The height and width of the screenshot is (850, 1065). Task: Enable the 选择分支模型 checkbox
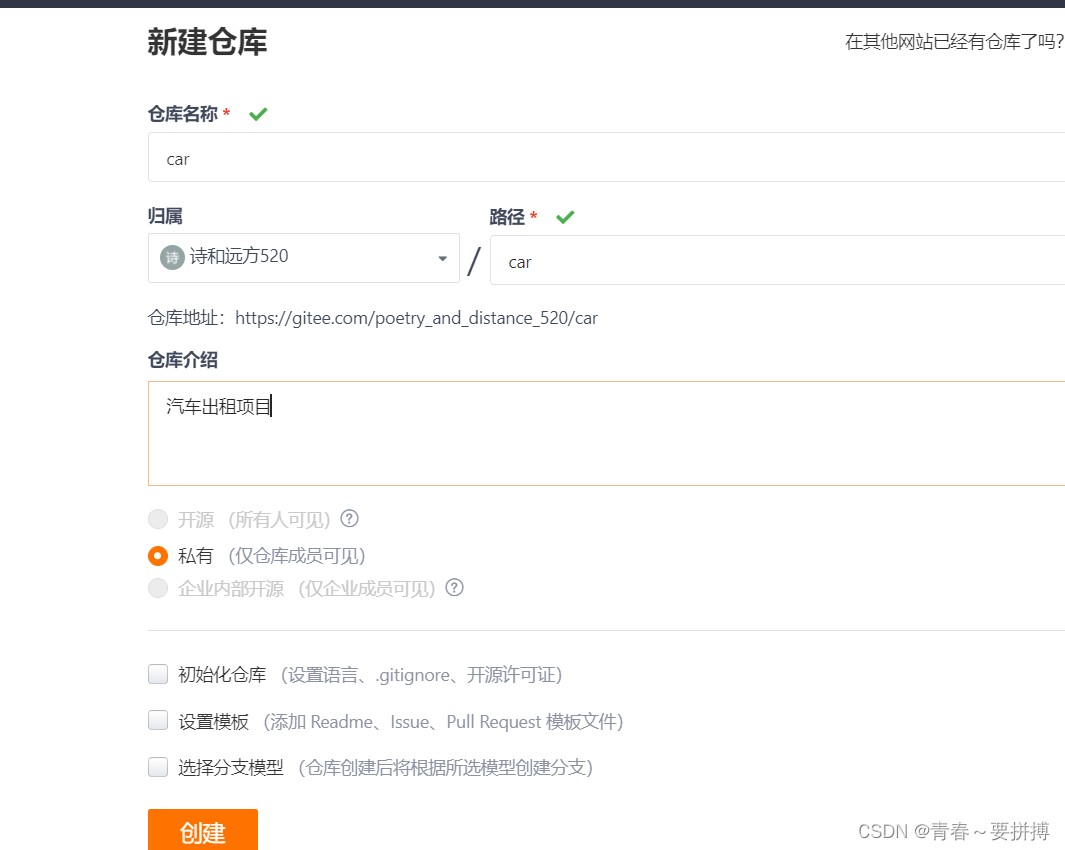pos(158,767)
